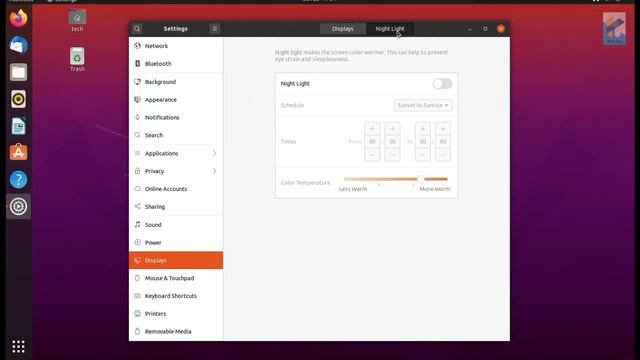Open Keyboard Shortcuts settings

tap(176, 296)
